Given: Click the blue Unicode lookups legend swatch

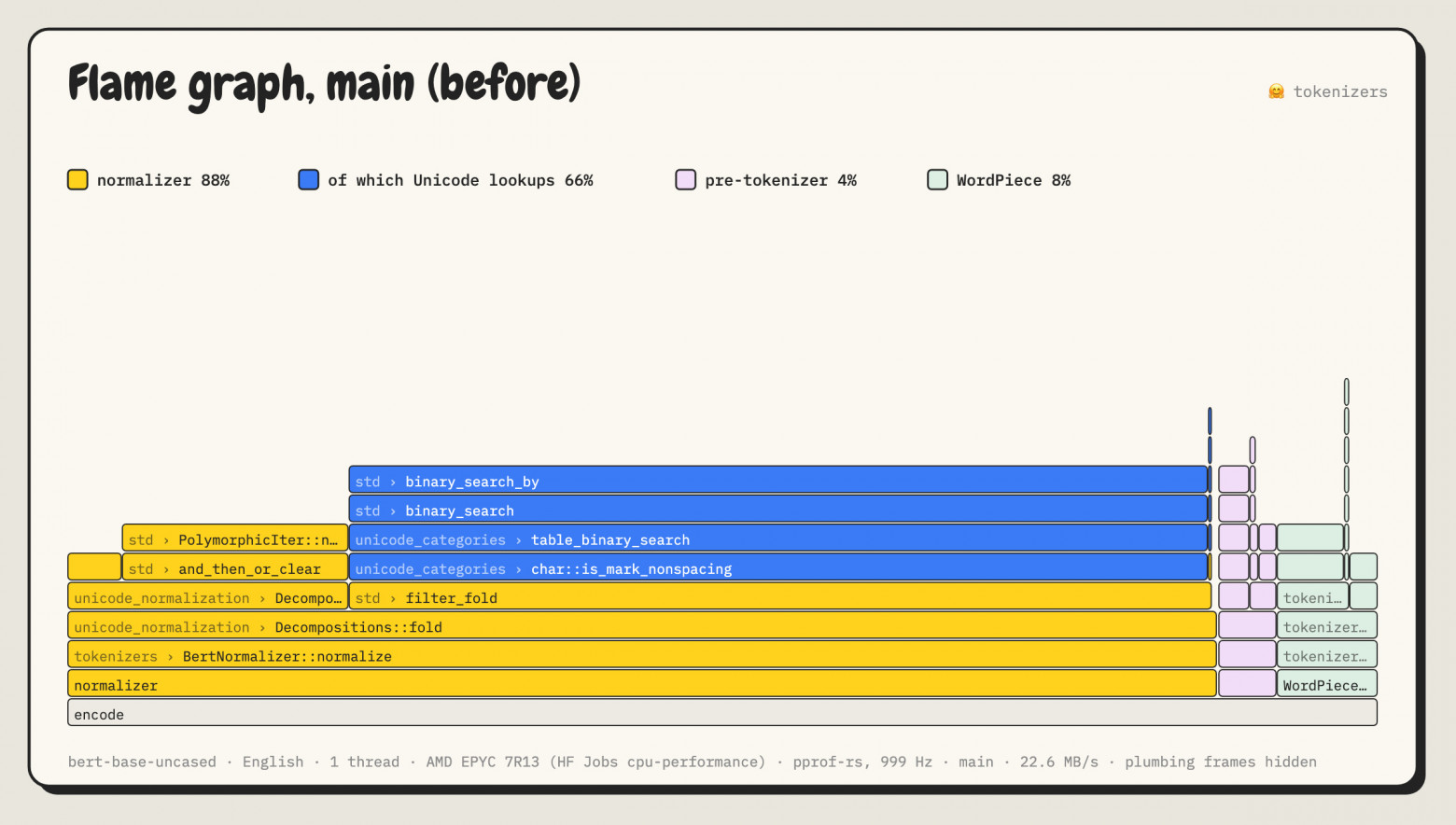Looking at the screenshot, I should pyautogui.click(x=309, y=179).
